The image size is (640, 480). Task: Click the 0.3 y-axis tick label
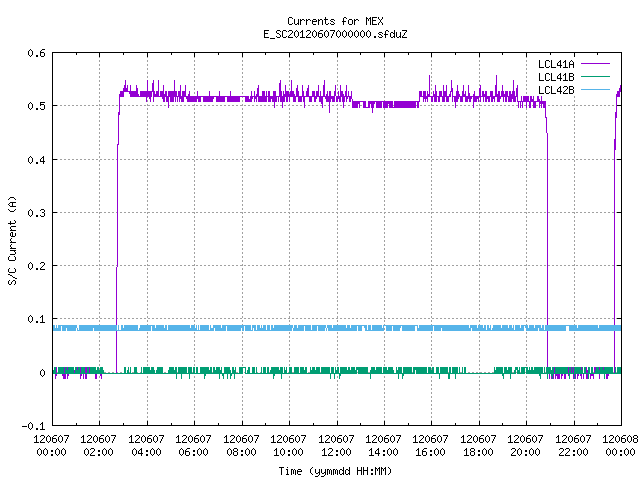pos(36,213)
